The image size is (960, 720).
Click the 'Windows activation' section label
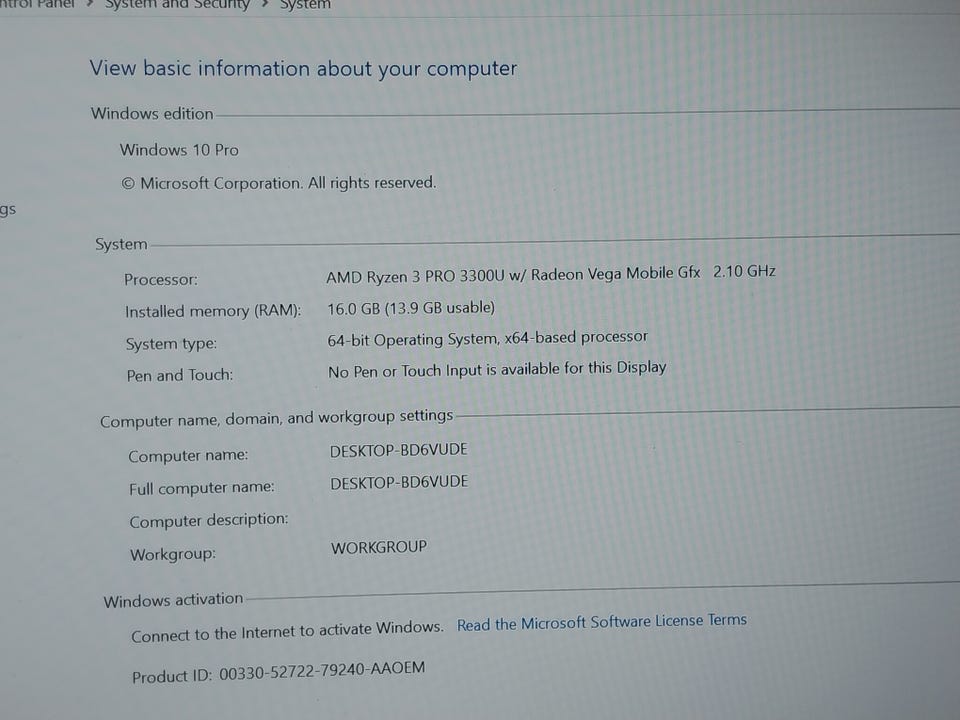pyautogui.click(x=173, y=600)
